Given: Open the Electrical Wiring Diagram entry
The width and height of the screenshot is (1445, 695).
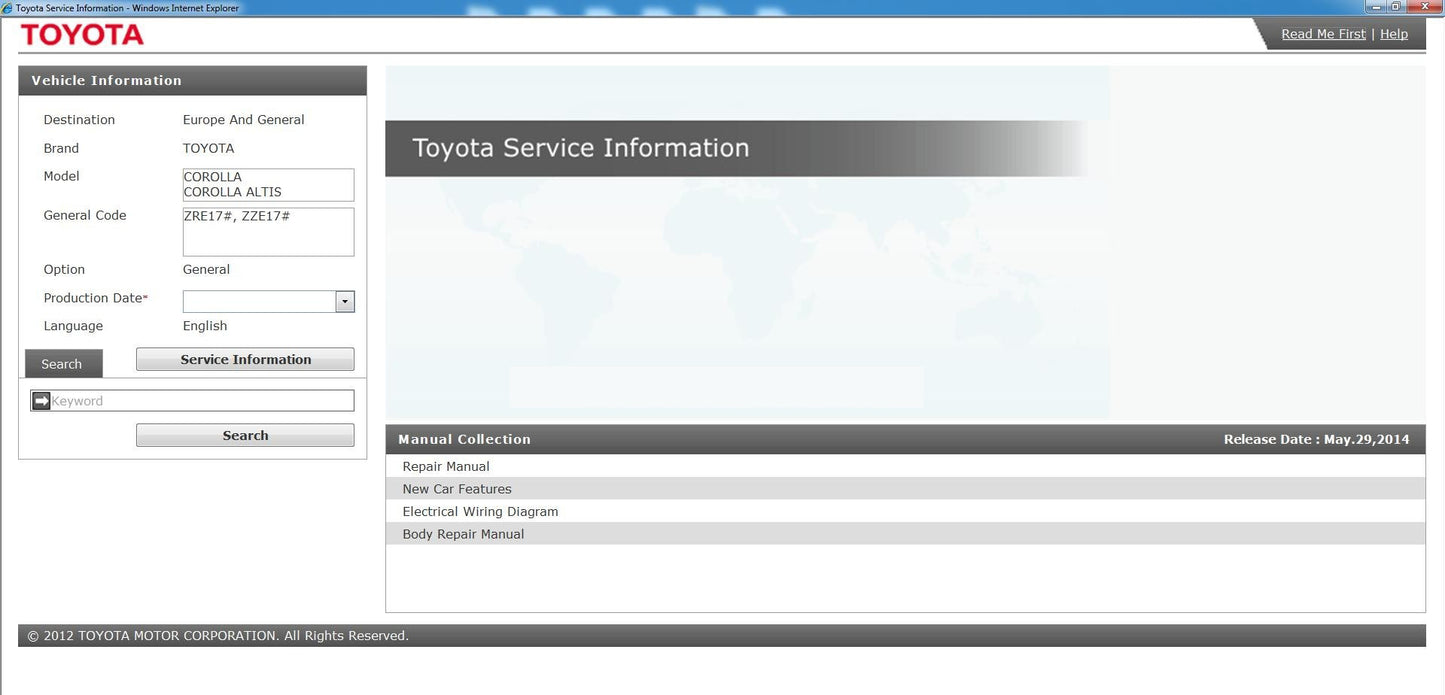Looking at the screenshot, I should click(480, 511).
